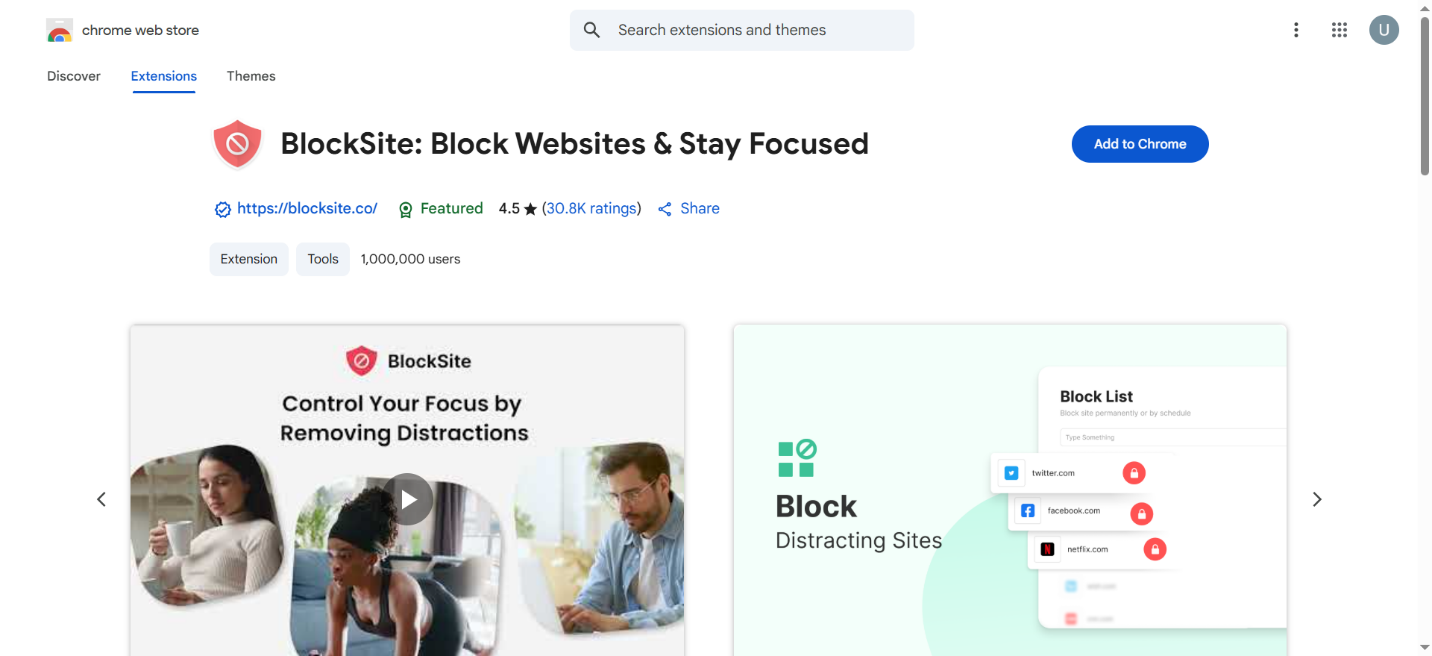Click the Featured badge icon
Screen dimensions: 1432x656
point(405,208)
